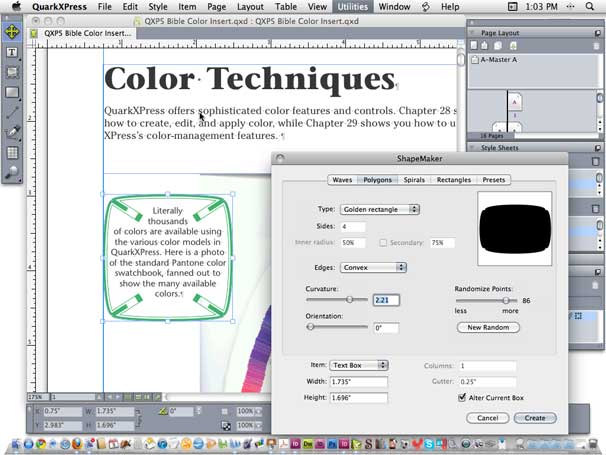This screenshot has height=455, width=606.
Task: Switch to the Waves tab
Action: [342, 180]
